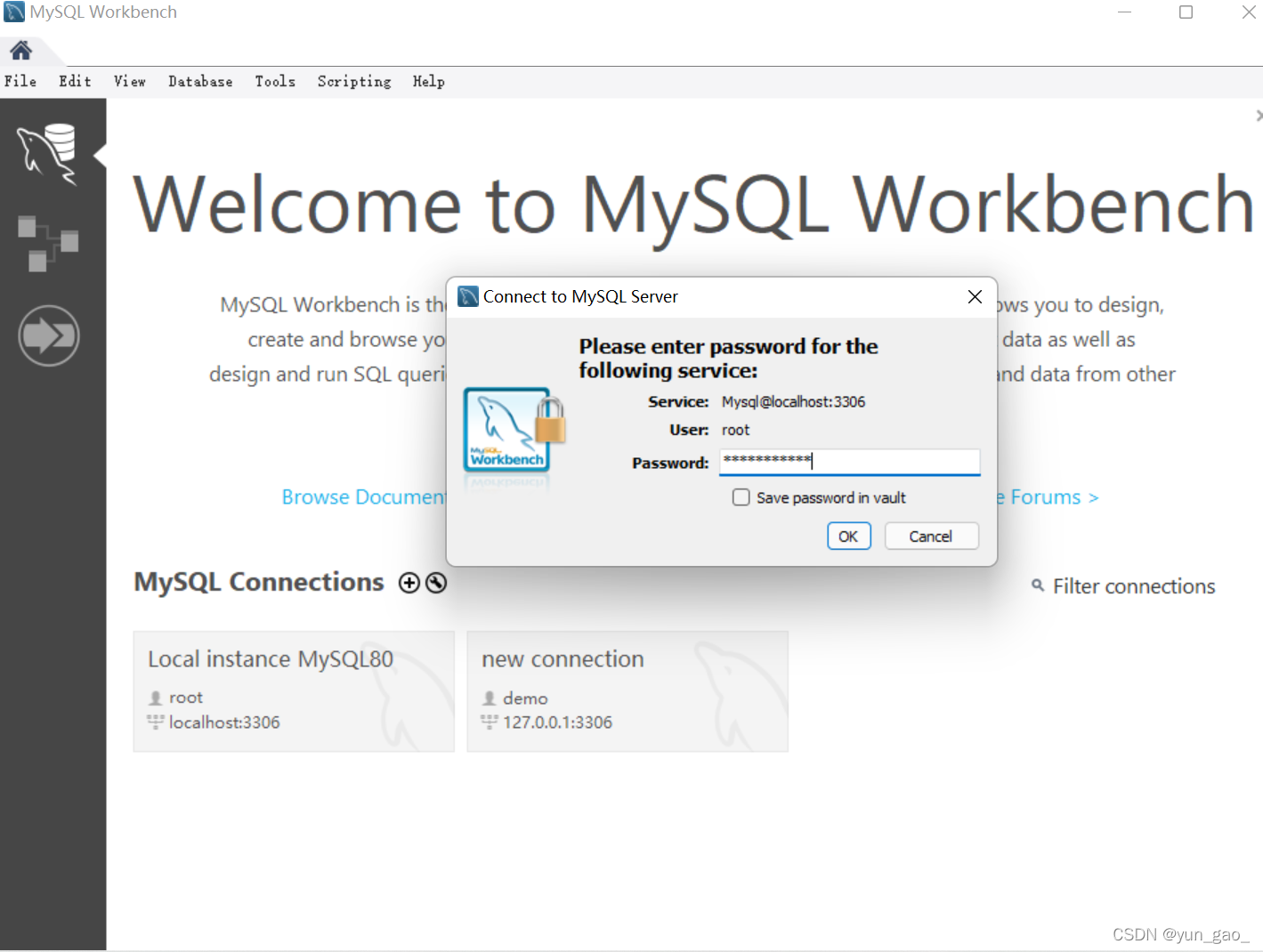Open the Local instance MySQL80 connection tile
This screenshot has width=1263, height=952.
[x=294, y=691]
